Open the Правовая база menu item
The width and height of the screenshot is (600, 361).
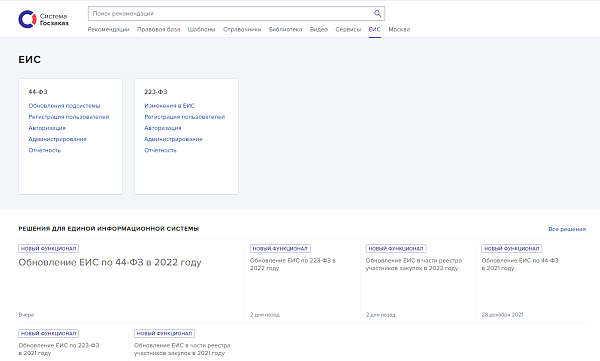pyautogui.click(x=158, y=29)
